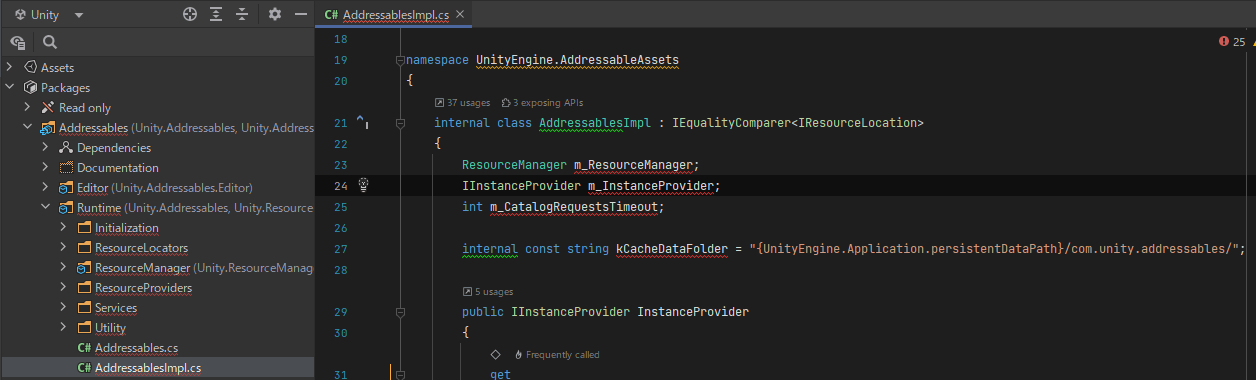The image size is (1256, 380).
Task: Select the AddressablesImpl.cs editor tab
Action: pos(395,15)
